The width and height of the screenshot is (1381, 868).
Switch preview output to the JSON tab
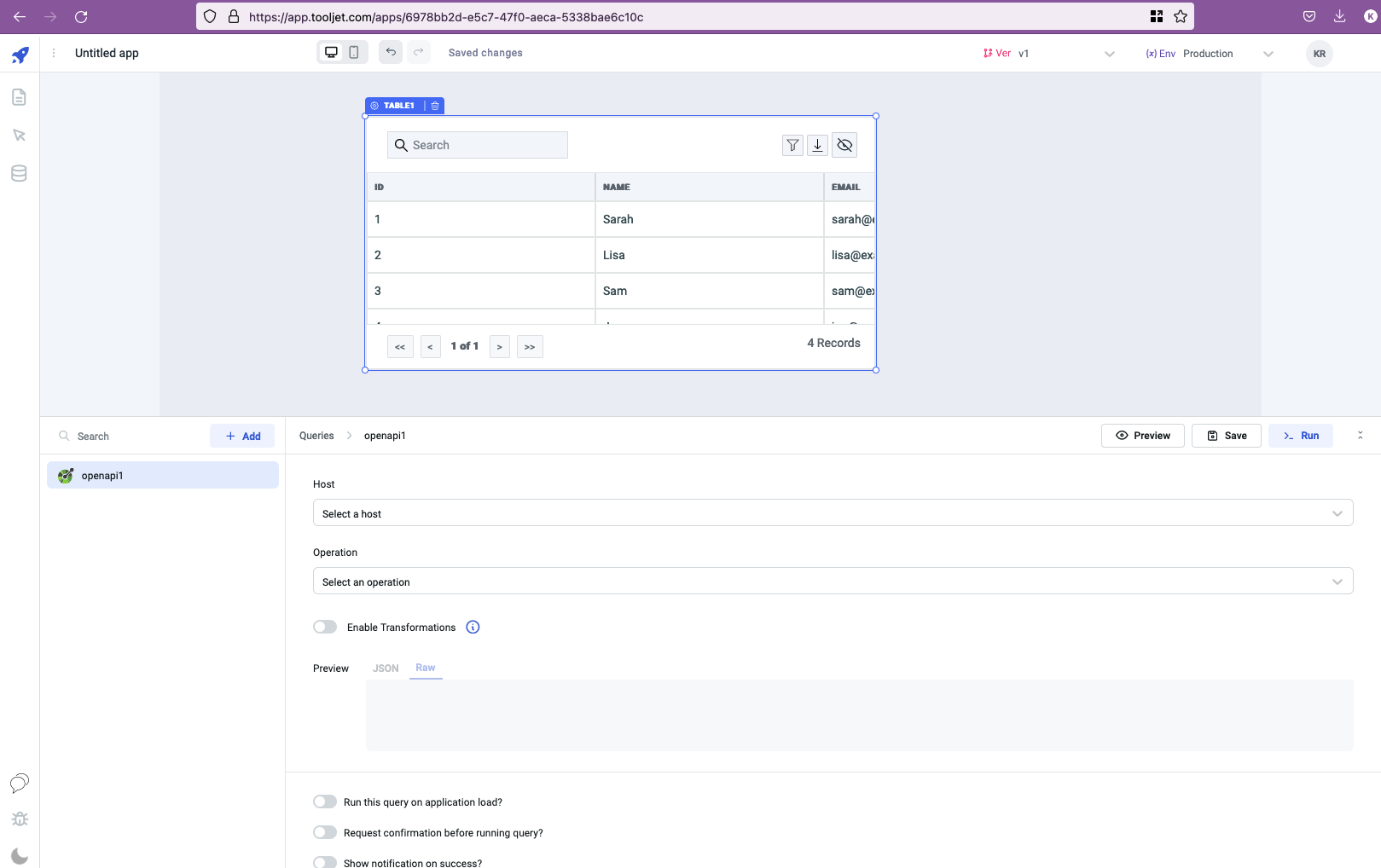386,668
